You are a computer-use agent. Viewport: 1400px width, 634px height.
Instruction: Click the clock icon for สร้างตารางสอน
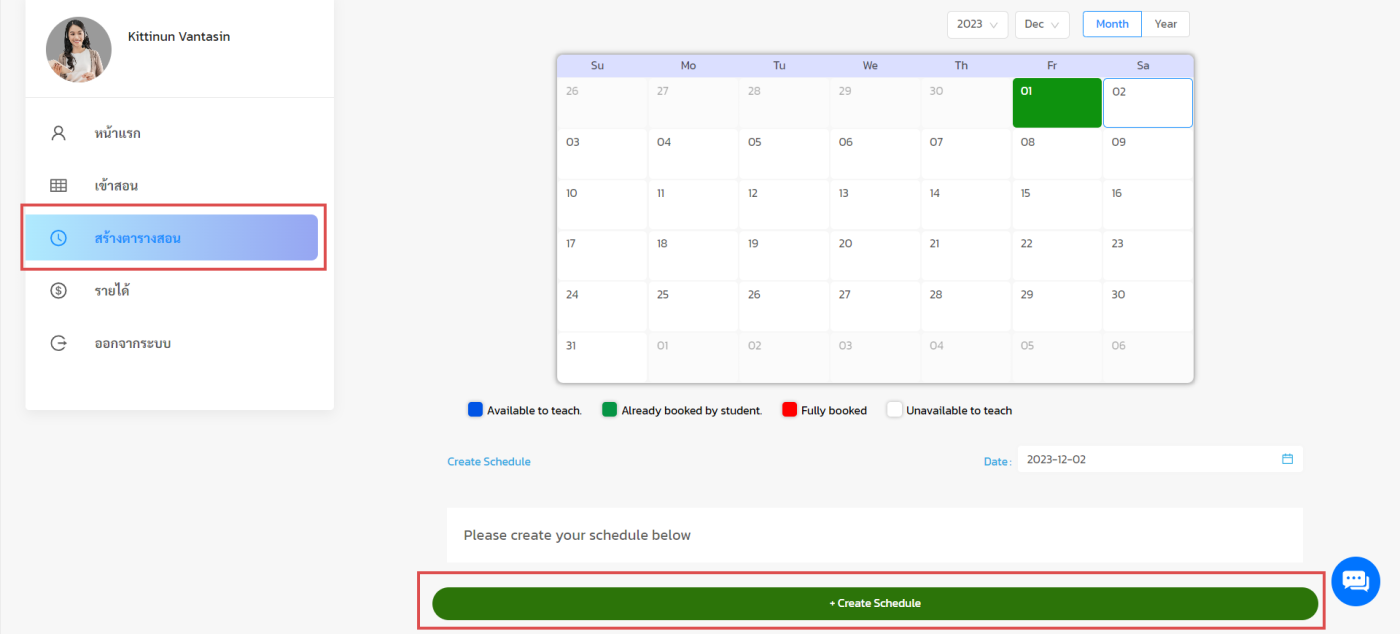point(58,238)
